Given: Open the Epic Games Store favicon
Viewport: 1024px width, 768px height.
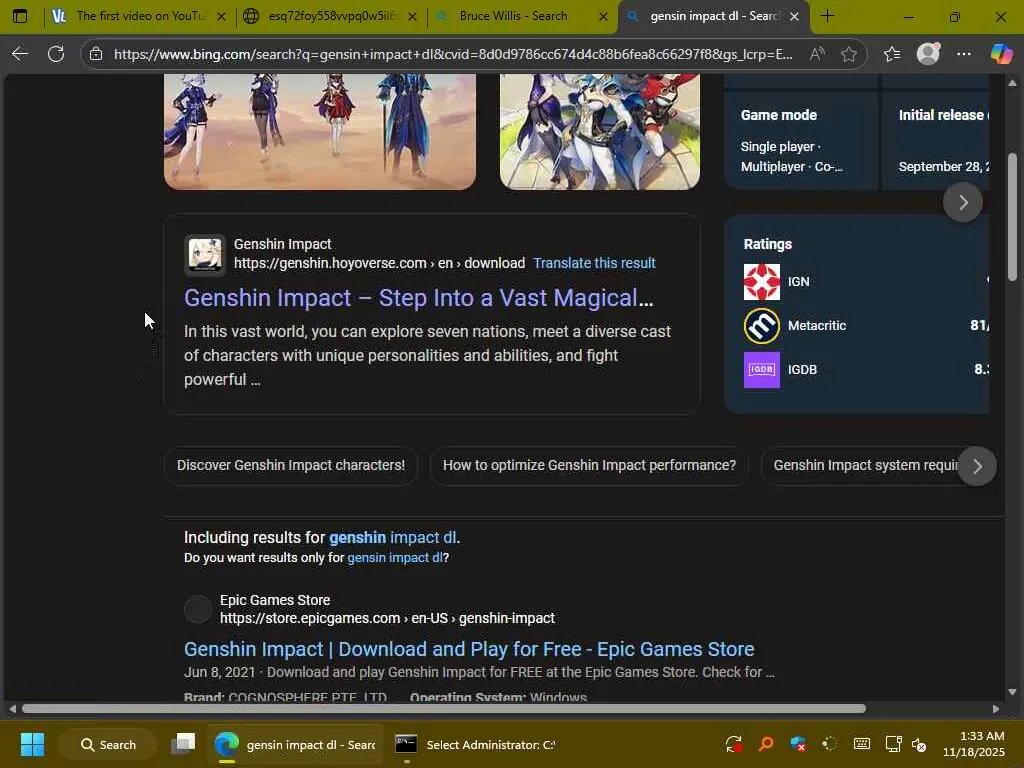Looking at the screenshot, I should tap(198, 609).
